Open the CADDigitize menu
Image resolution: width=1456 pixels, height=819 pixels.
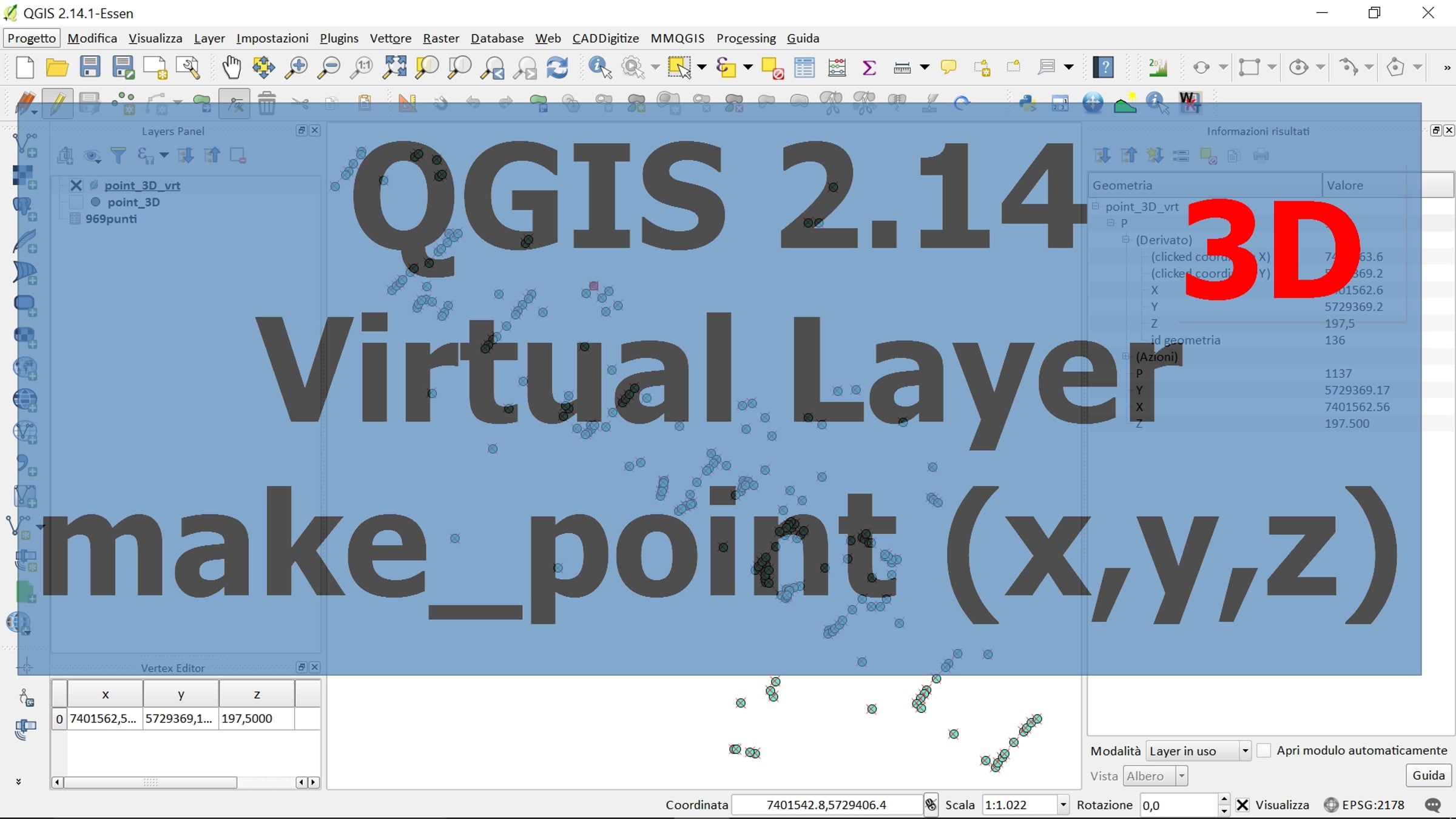click(605, 38)
